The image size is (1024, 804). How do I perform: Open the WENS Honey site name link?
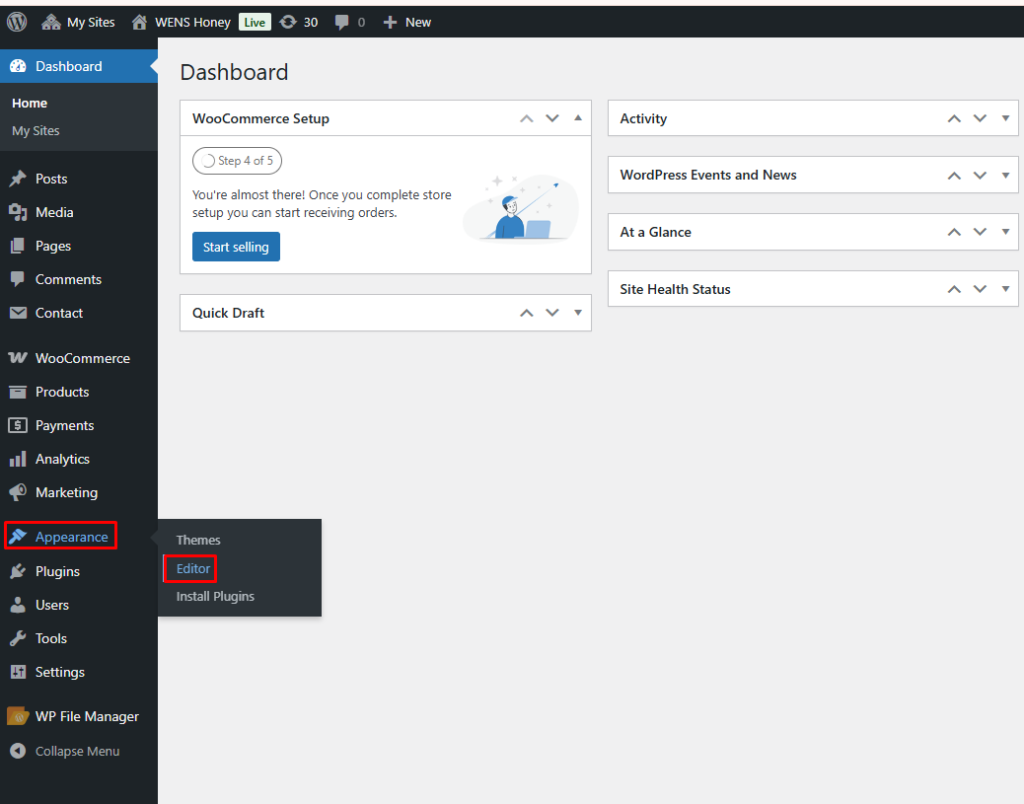tap(193, 22)
